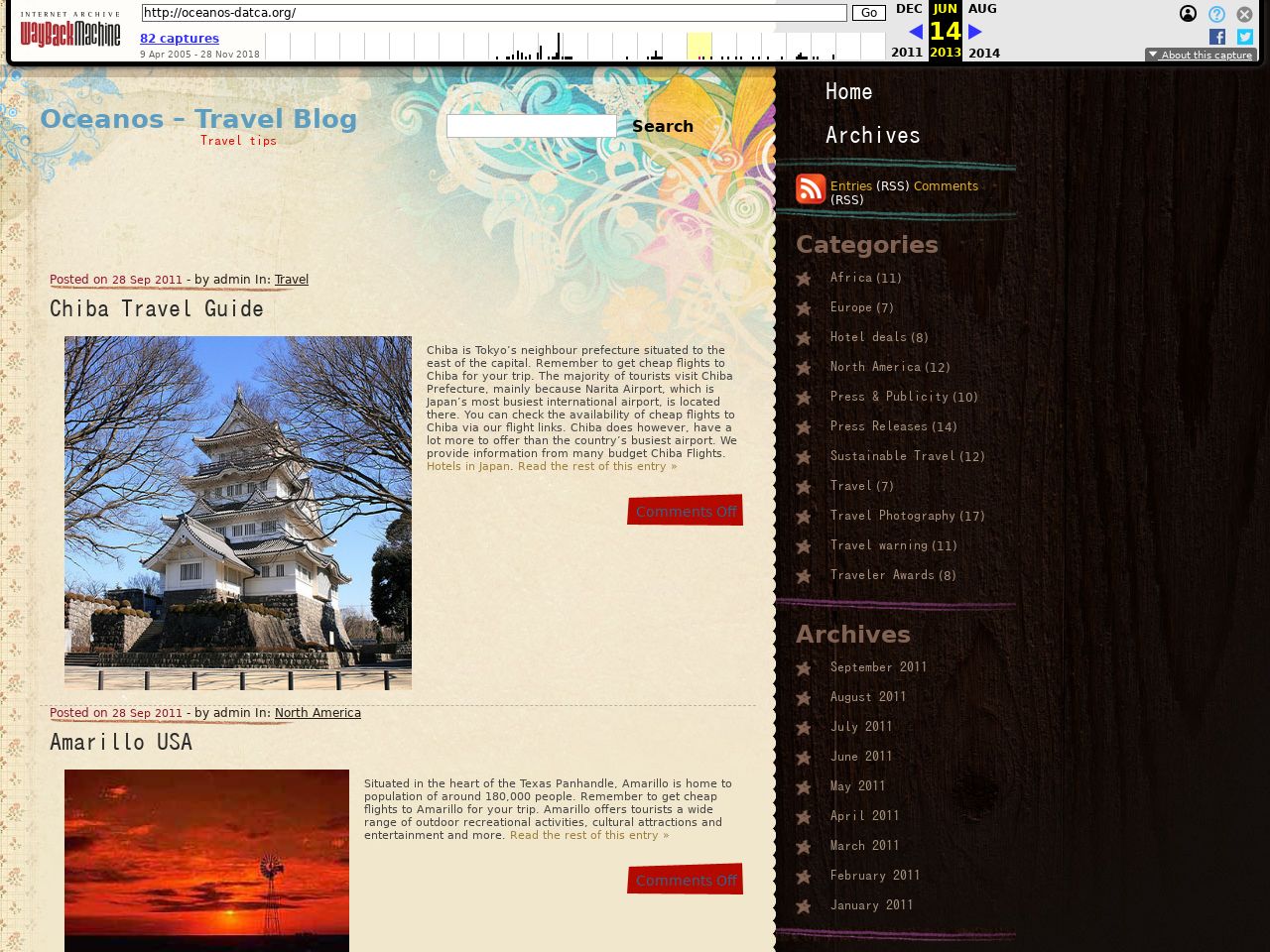Viewport: 1270px width, 952px height.
Task: Click highlighted year in captures timeline
Action: click(699, 46)
